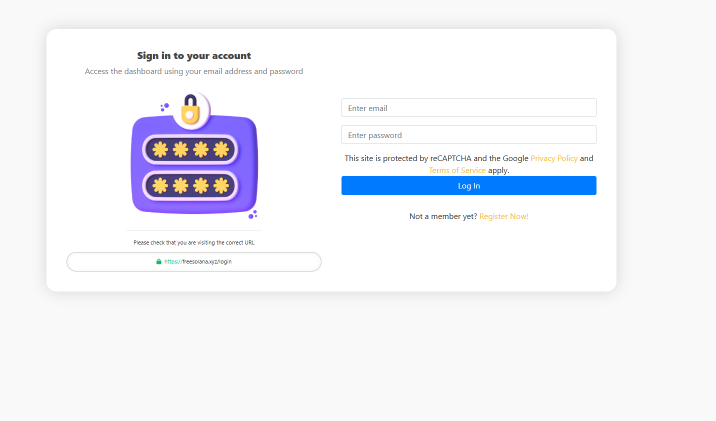
Task: Click the lower masked password row illustration
Action: (190, 185)
